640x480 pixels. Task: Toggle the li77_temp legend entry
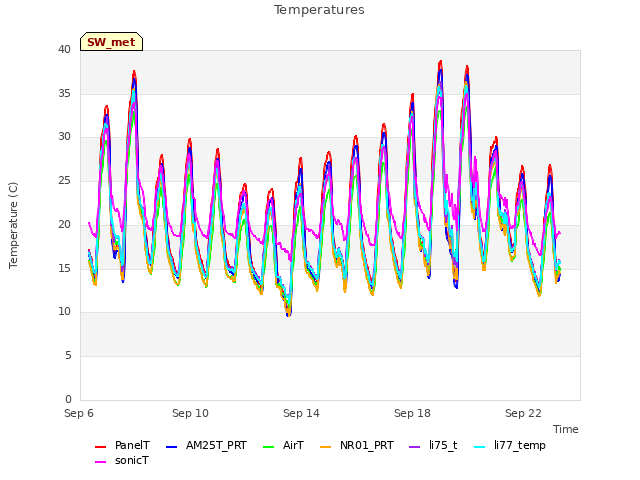click(510, 445)
